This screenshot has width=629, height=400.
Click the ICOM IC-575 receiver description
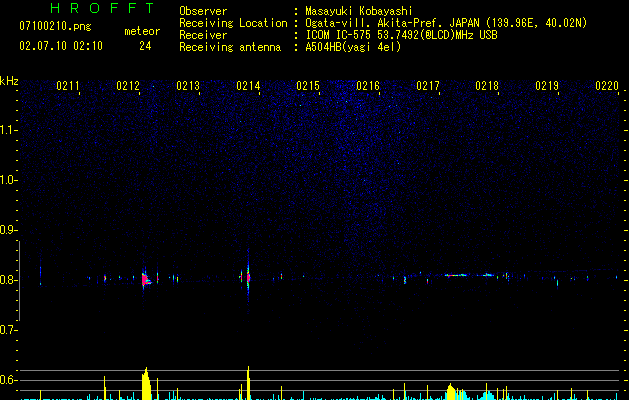click(x=401, y=35)
